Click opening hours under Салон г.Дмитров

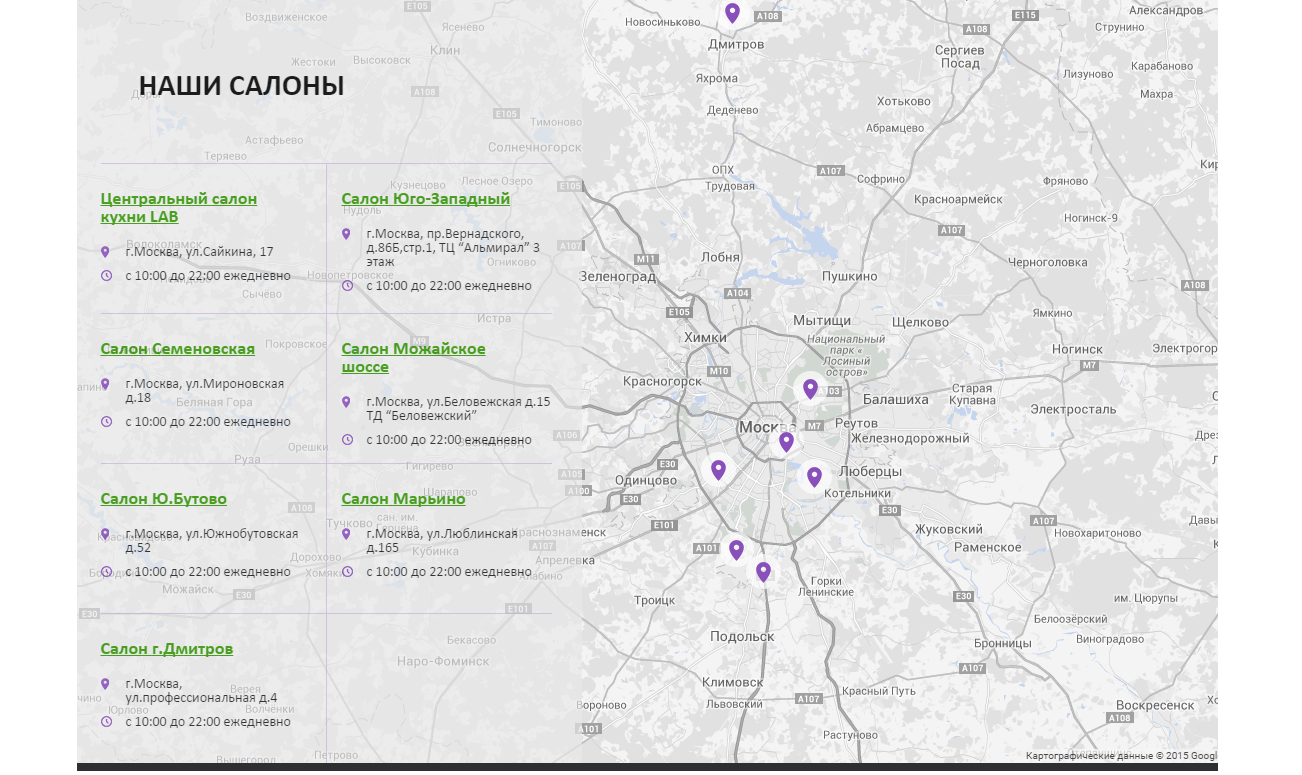[x=208, y=721]
